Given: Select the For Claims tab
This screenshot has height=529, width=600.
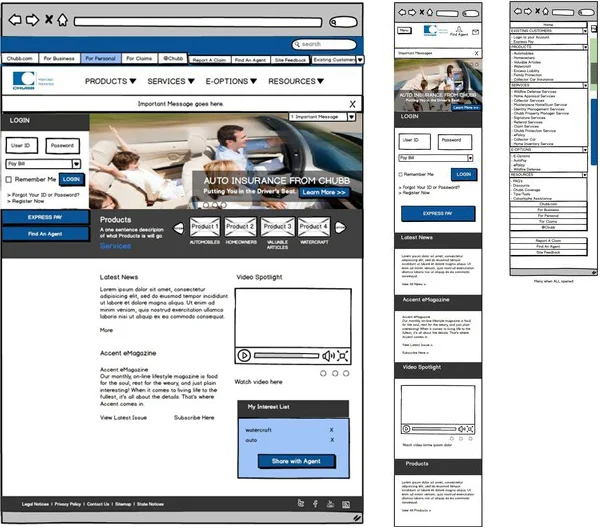Looking at the screenshot, I should pyautogui.click(x=139, y=58).
